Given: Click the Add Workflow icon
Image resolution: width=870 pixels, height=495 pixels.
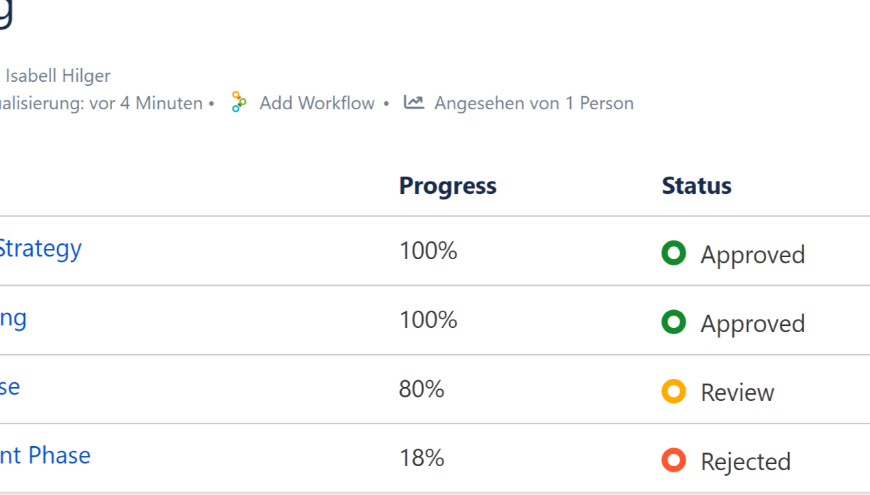Looking at the screenshot, I should coord(238,103).
